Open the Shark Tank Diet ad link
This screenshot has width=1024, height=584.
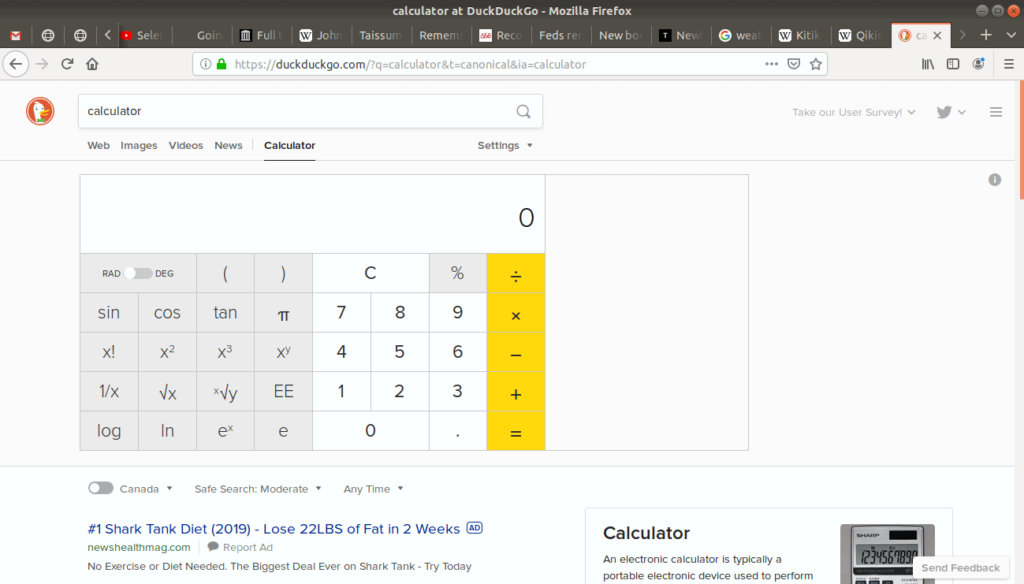[274, 528]
